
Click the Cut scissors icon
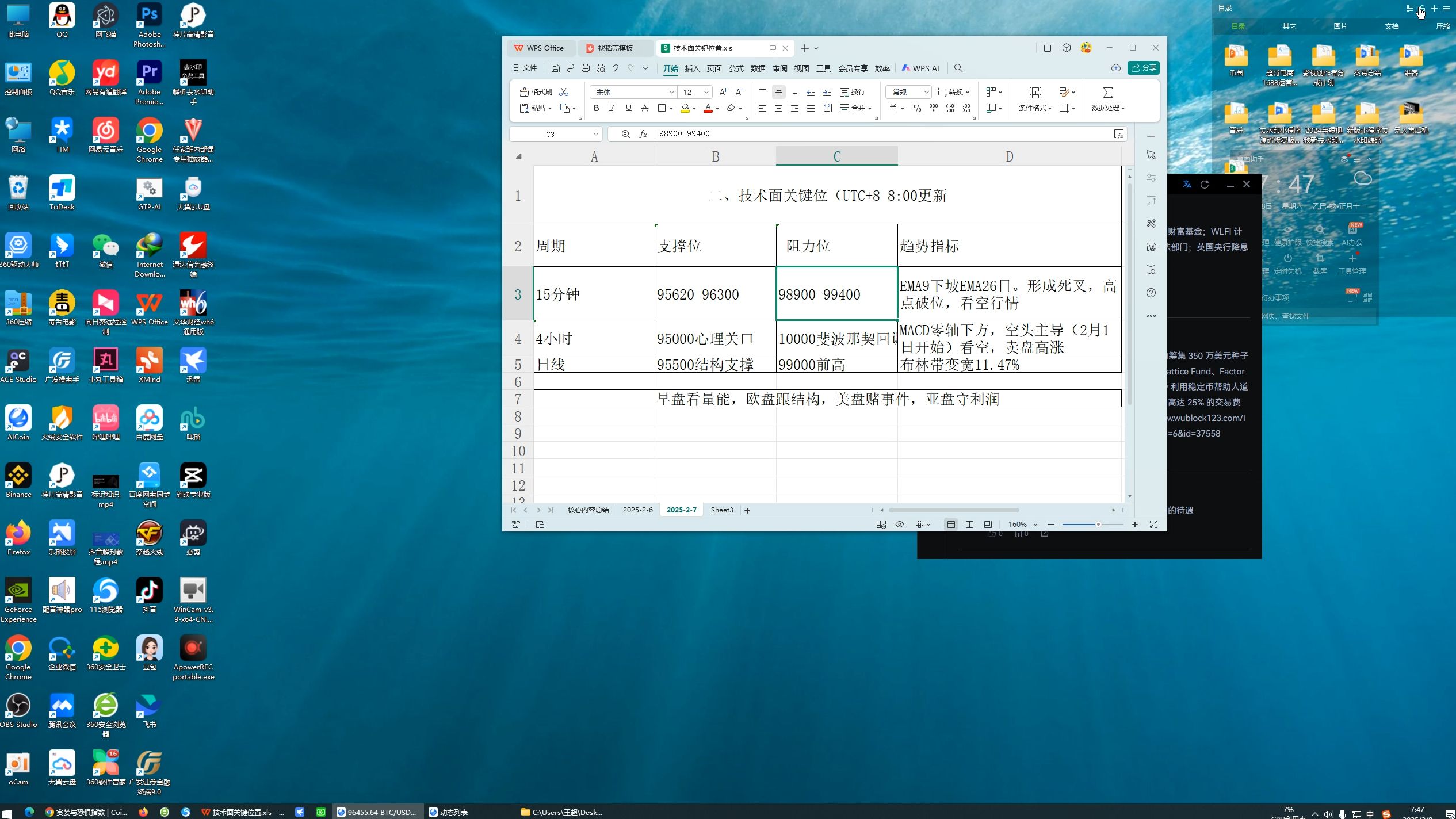pyautogui.click(x=564, y=92)
